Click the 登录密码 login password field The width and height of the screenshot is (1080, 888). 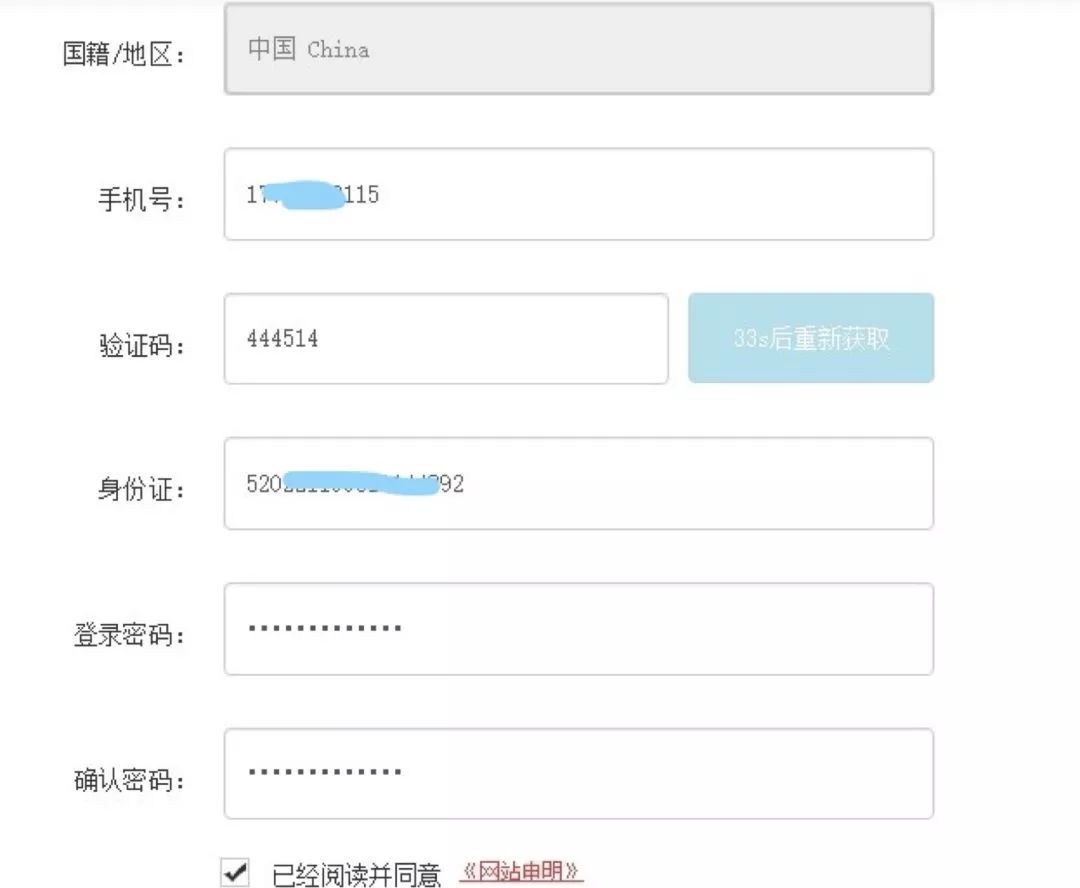pyautogui.click(x=578, y=629)
